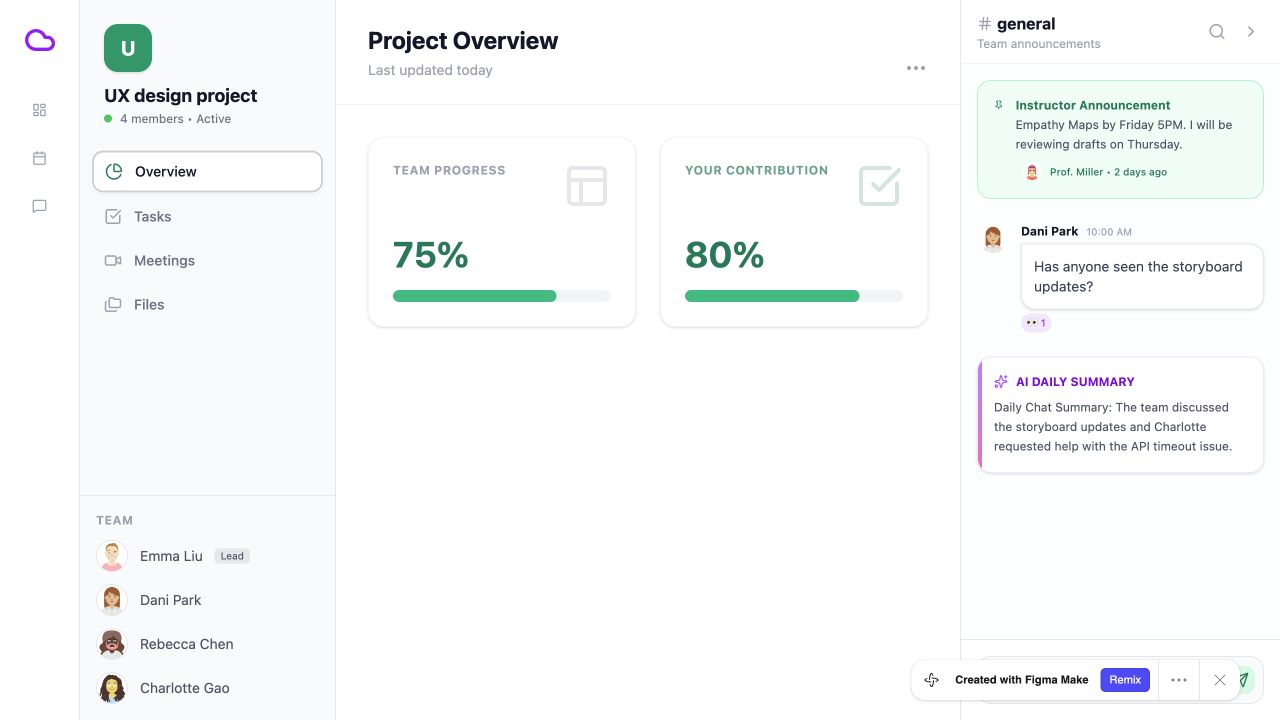The height and width of the screenshot is (720, 1280).
Task: Click the general channel title
Action: (1026, 24)
